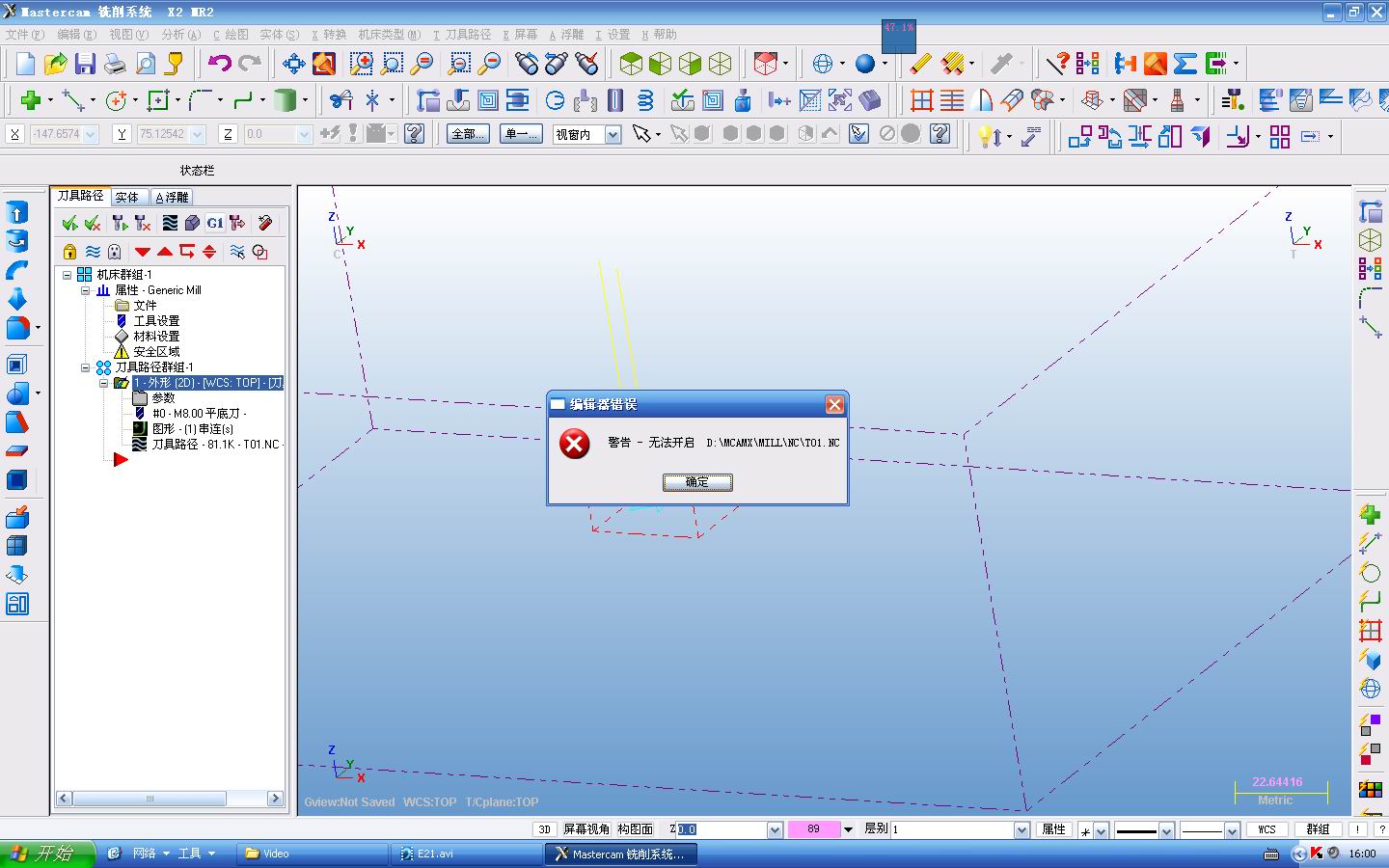
Task: Open the 视窗内 selection mode dropdown
Action: (613, 134)
